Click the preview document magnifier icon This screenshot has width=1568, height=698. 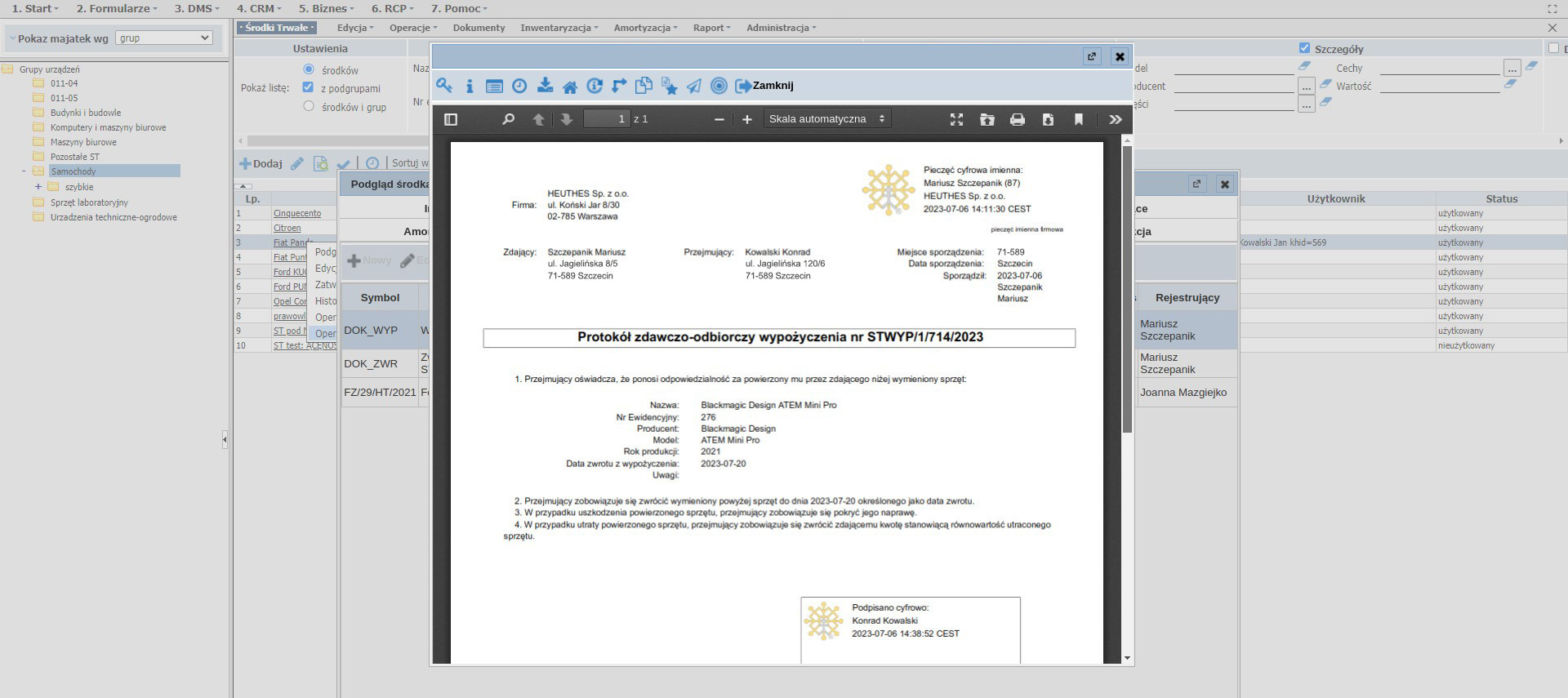(320, 163)
